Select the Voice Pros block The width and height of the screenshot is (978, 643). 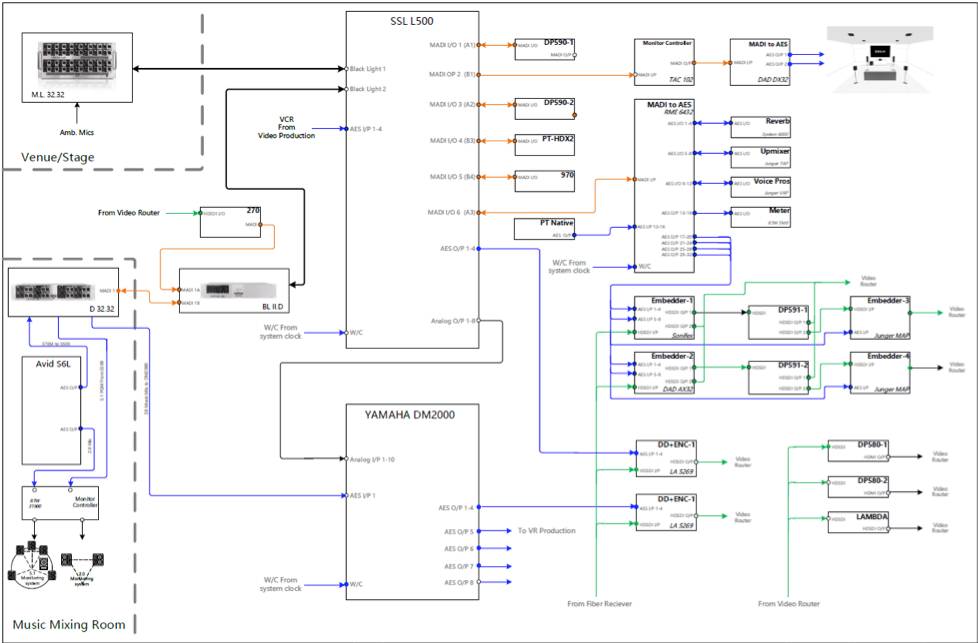(761, 187)
